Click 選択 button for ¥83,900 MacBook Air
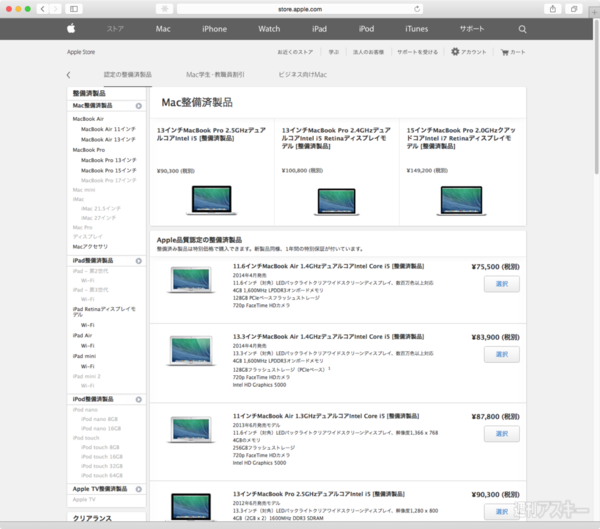Viewport: 600px width, 529px height. coord(502,354)
